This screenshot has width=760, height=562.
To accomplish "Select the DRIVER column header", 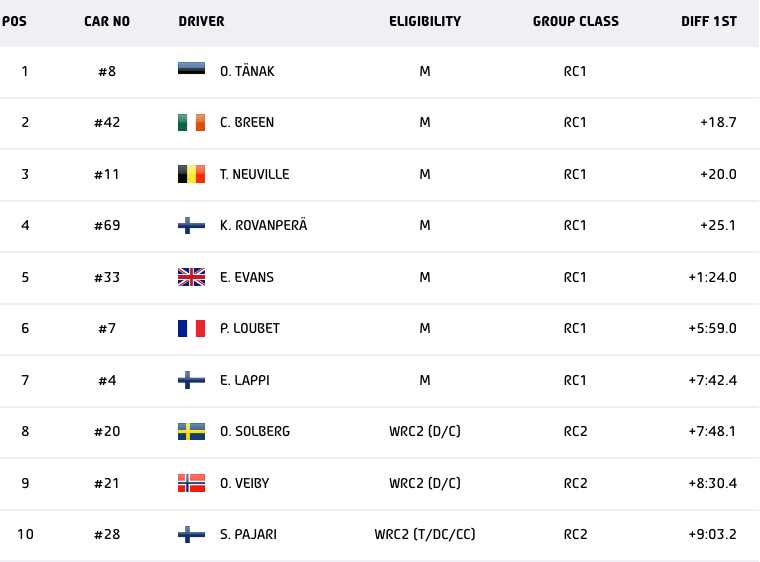I will pos(201,21).
